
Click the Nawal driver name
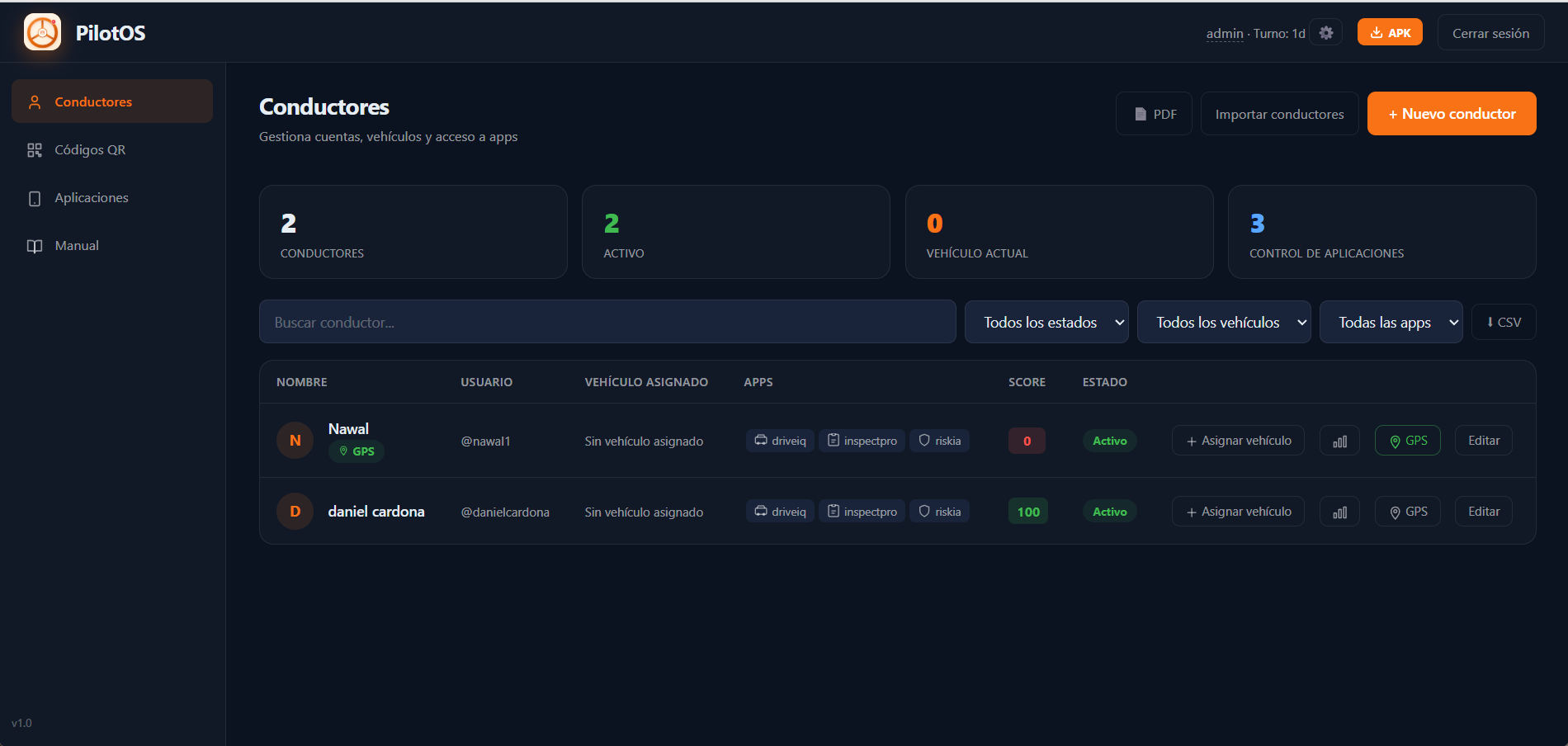pyautogui.click(x=348, y=429)
